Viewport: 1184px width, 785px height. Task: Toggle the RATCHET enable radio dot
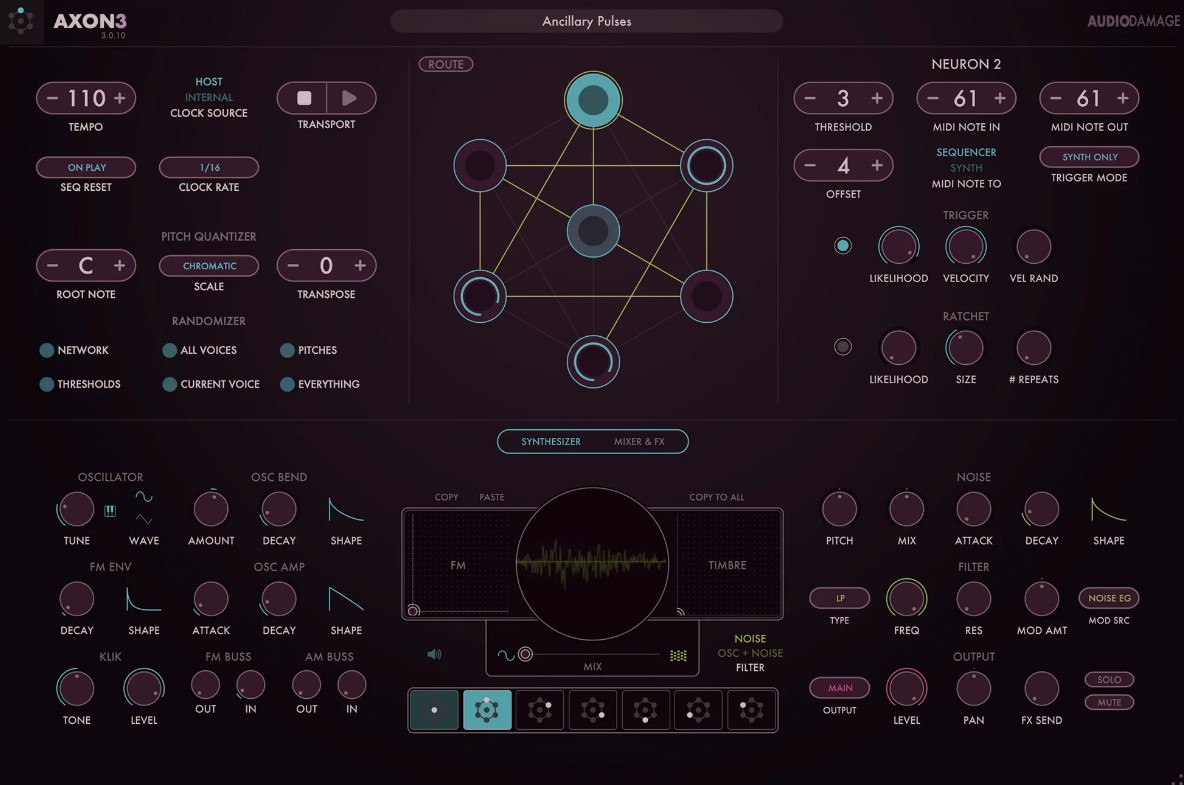843,346
